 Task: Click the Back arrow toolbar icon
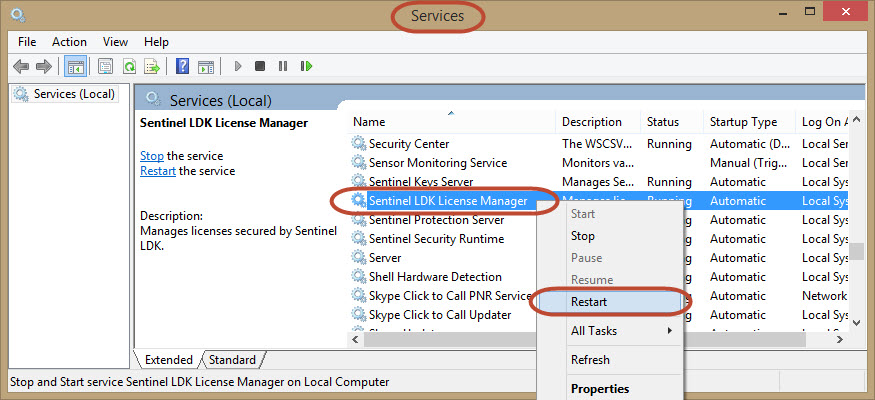[x=21, y=67]
